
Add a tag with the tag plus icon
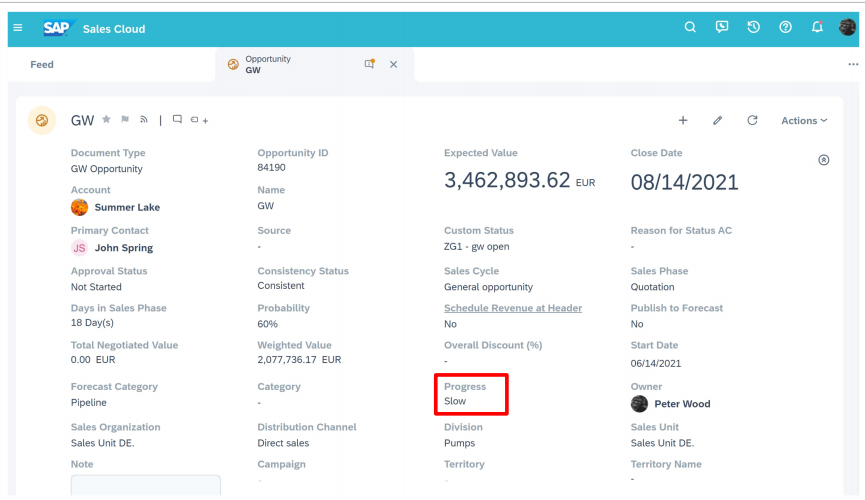(199, 120)
